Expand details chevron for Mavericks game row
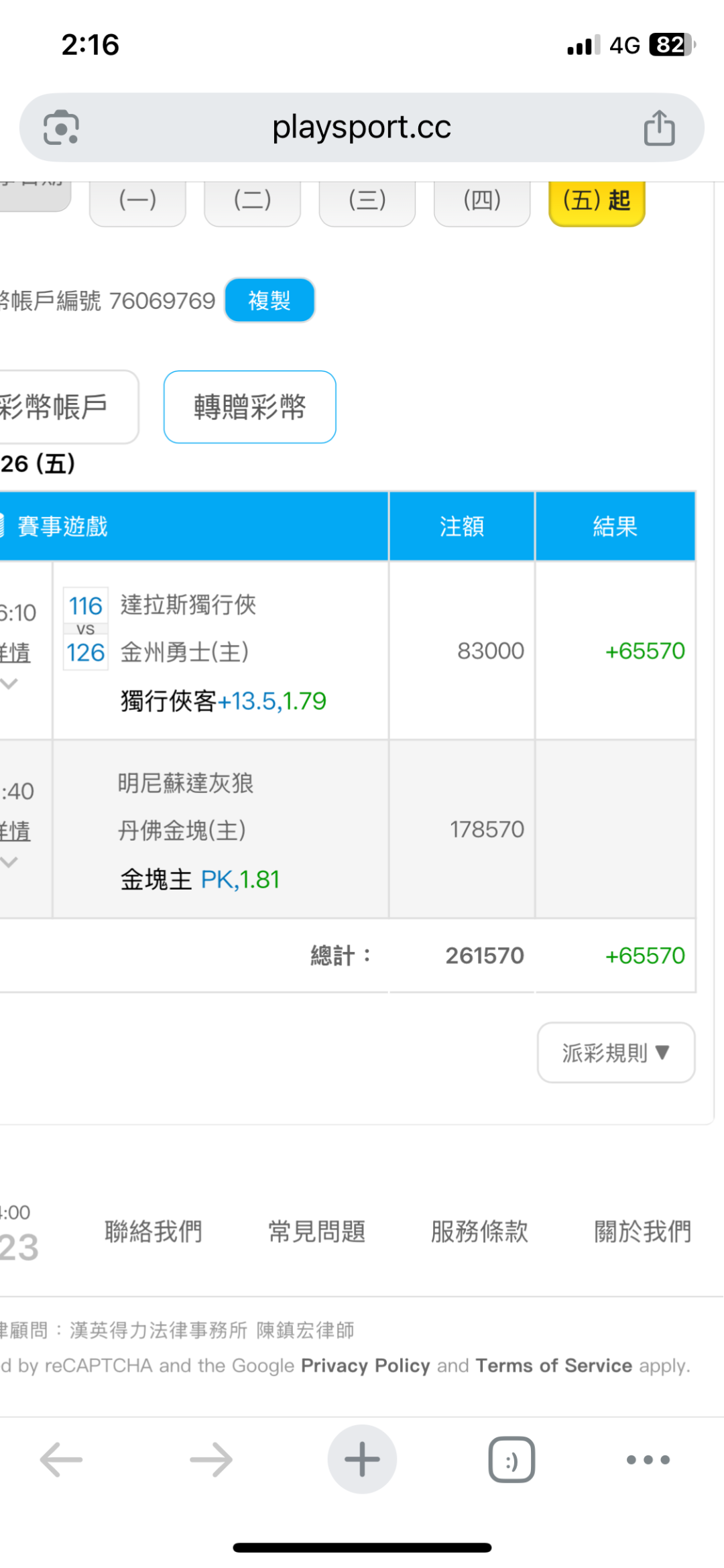The height and width of the screenshot is (1568, 724). pyautogui.click(x=9, y=684)
